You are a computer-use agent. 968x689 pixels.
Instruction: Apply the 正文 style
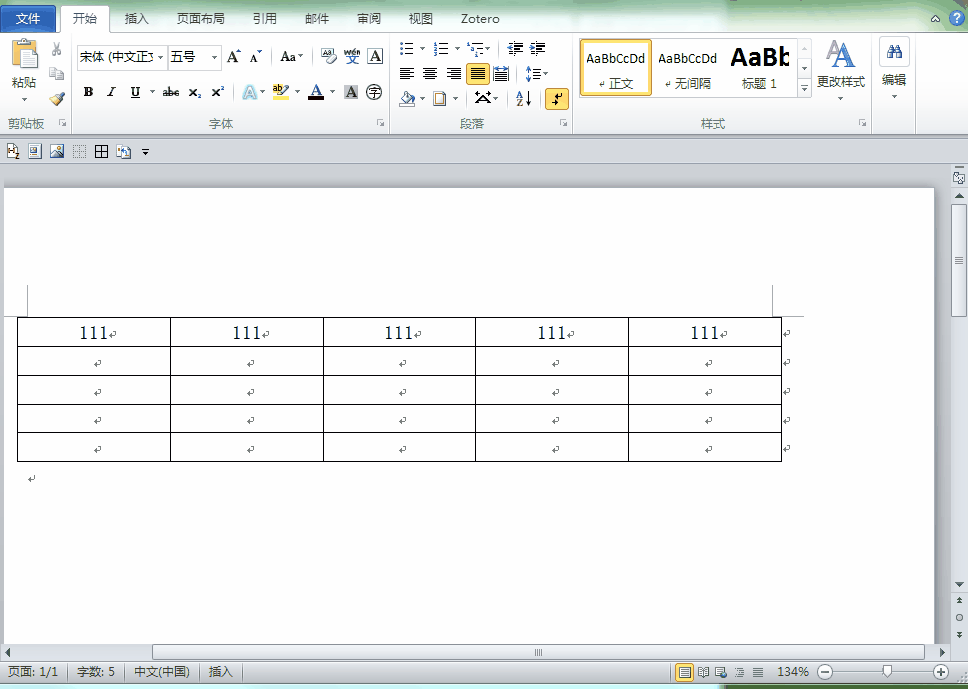click(x=615, y=68)
